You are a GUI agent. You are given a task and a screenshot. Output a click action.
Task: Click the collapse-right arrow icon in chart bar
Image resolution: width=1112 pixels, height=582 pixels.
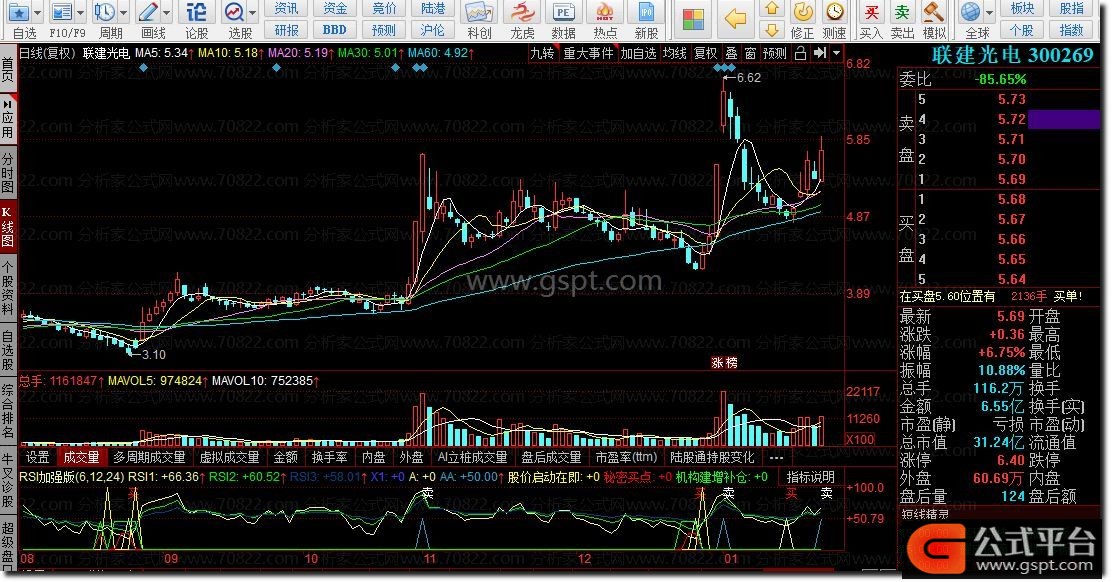click(x=820, y=53)
